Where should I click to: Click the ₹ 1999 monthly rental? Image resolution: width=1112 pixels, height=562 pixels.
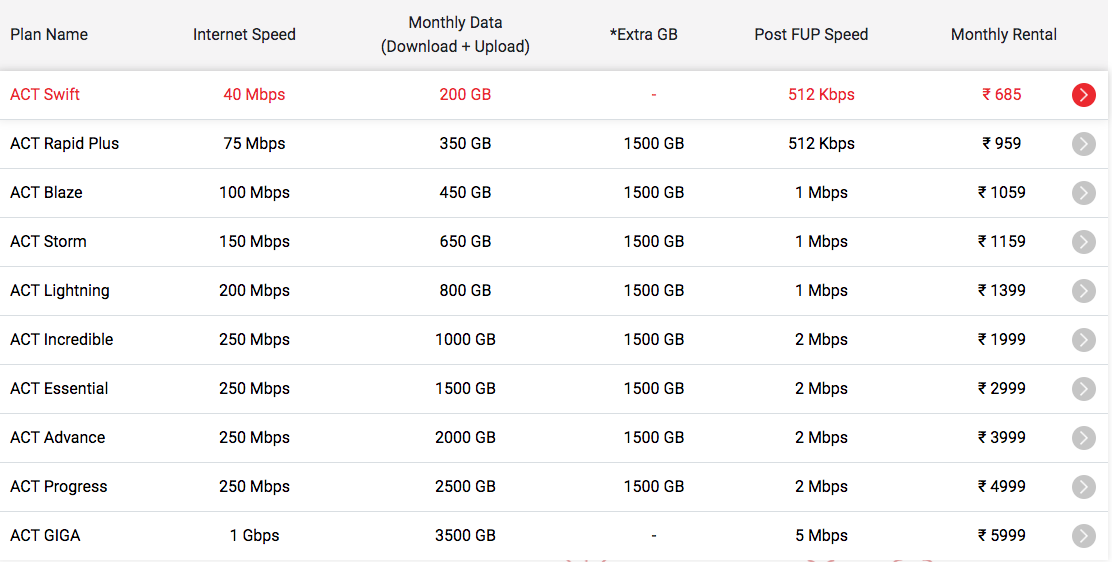1001,339
